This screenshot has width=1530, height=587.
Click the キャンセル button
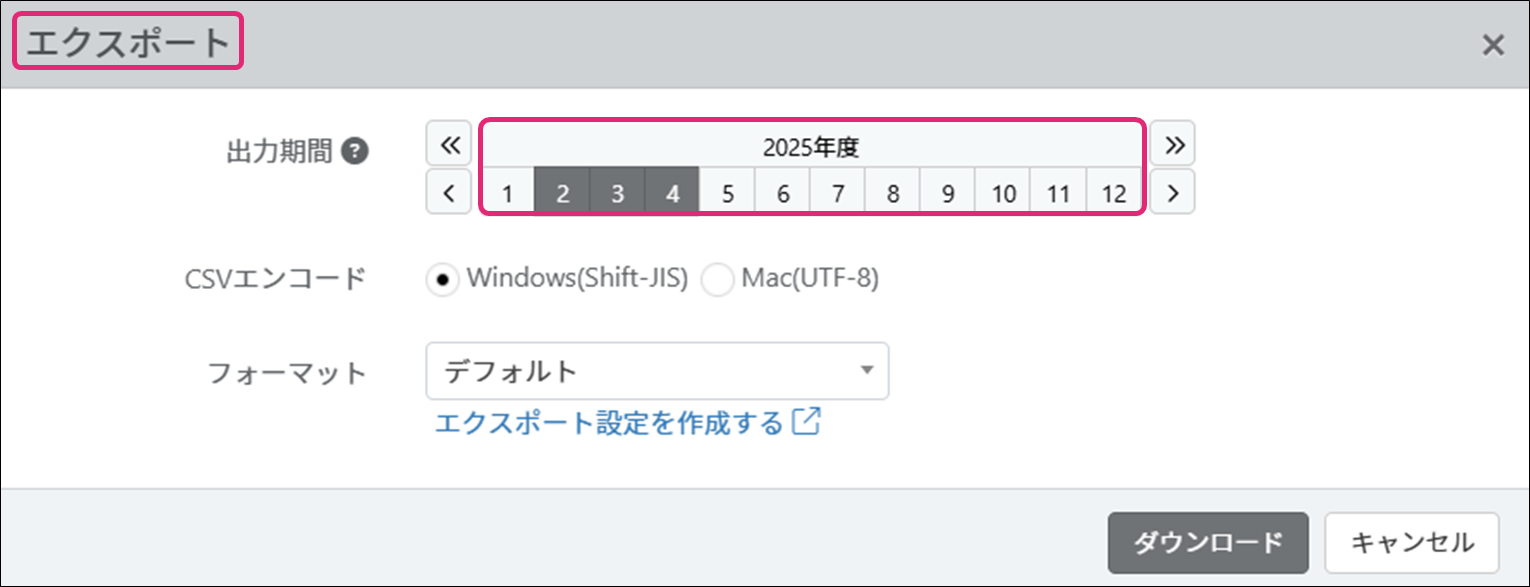pos(1412,543)
